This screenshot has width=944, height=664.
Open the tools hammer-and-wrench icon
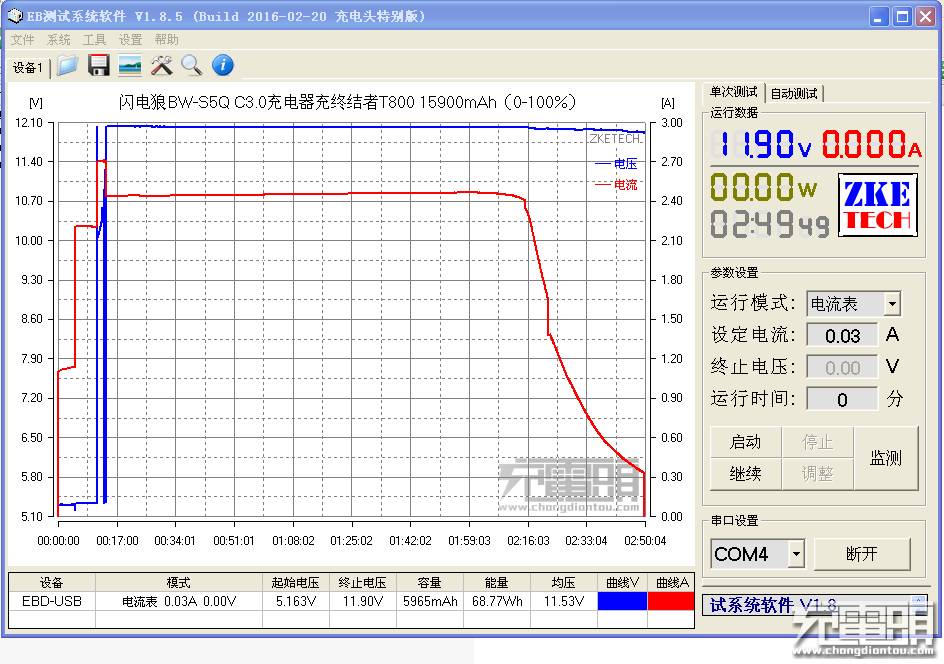[161, 65]
